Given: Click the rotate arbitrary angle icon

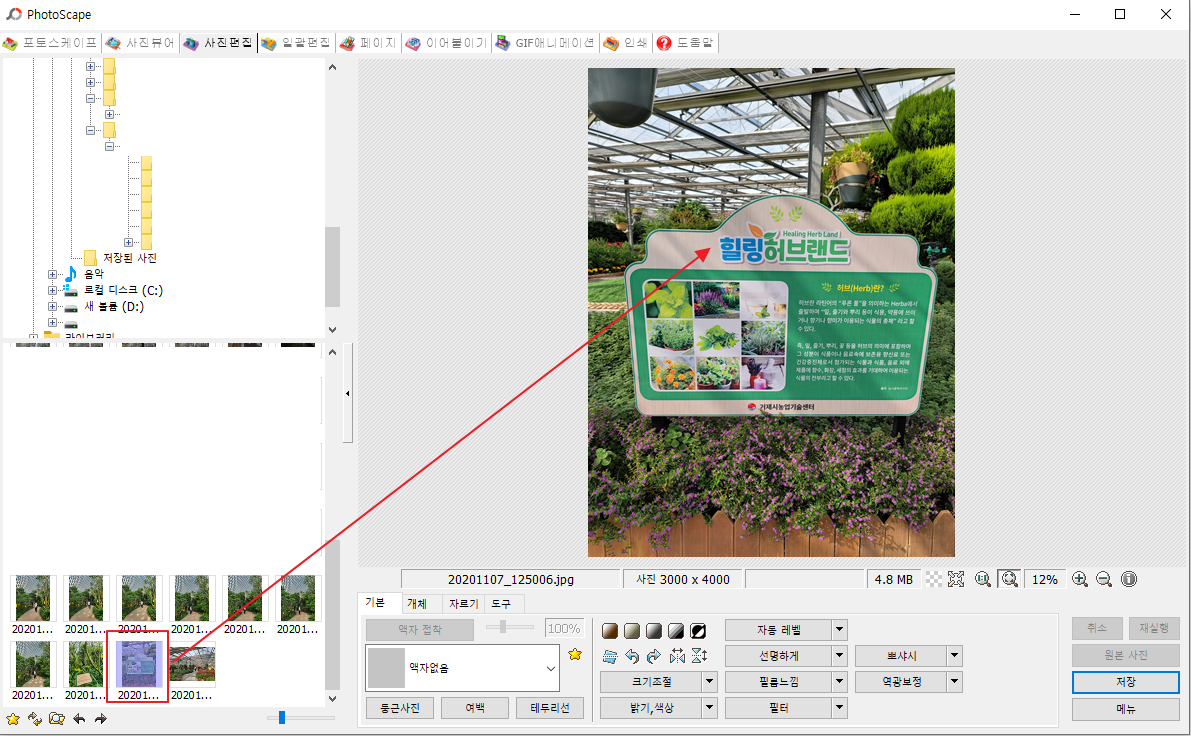Looking at the screenshot, I should [610, 656].
